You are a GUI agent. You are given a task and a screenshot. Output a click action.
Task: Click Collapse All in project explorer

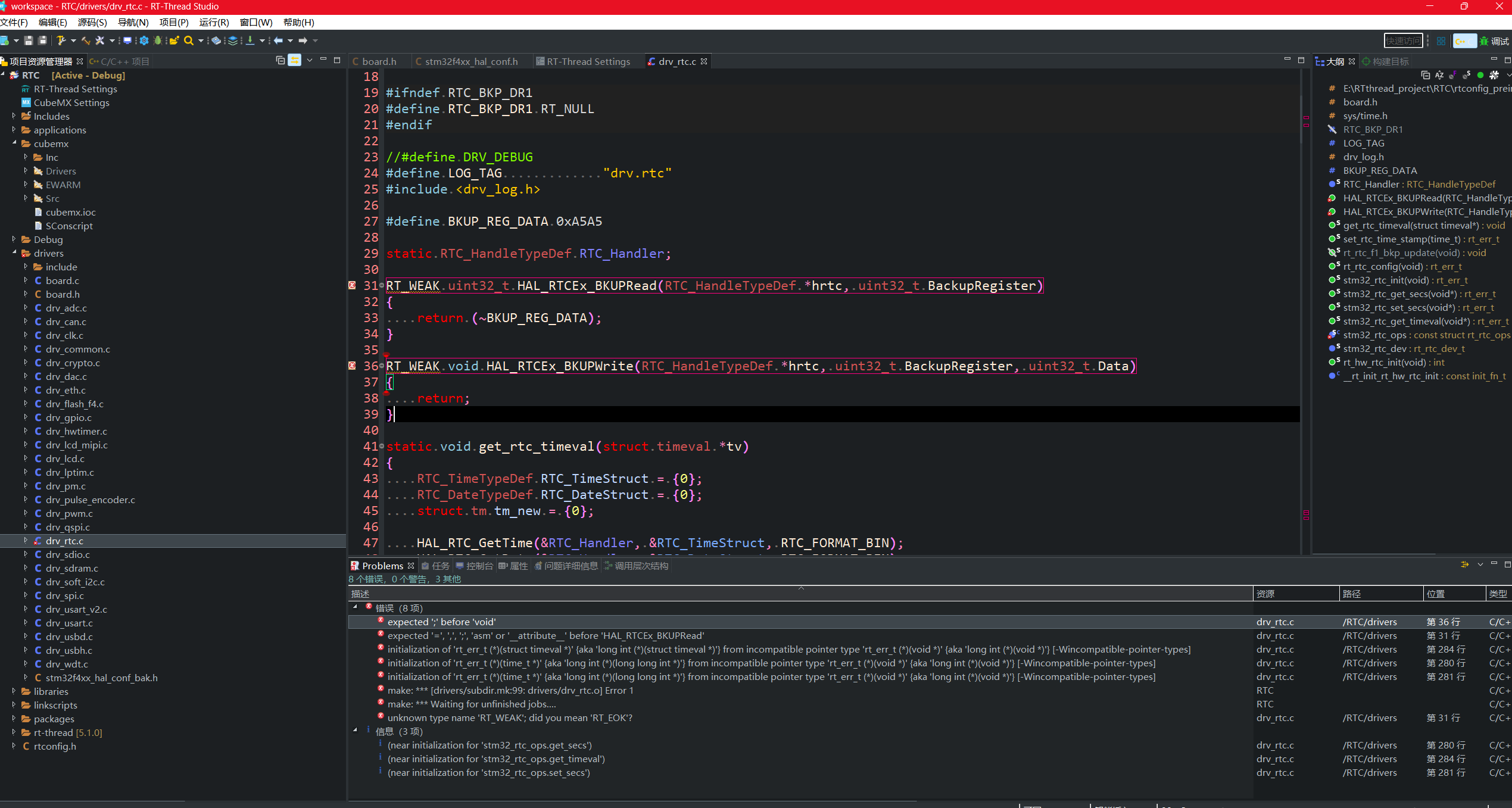pyautogui.click(x=280, y=61)
